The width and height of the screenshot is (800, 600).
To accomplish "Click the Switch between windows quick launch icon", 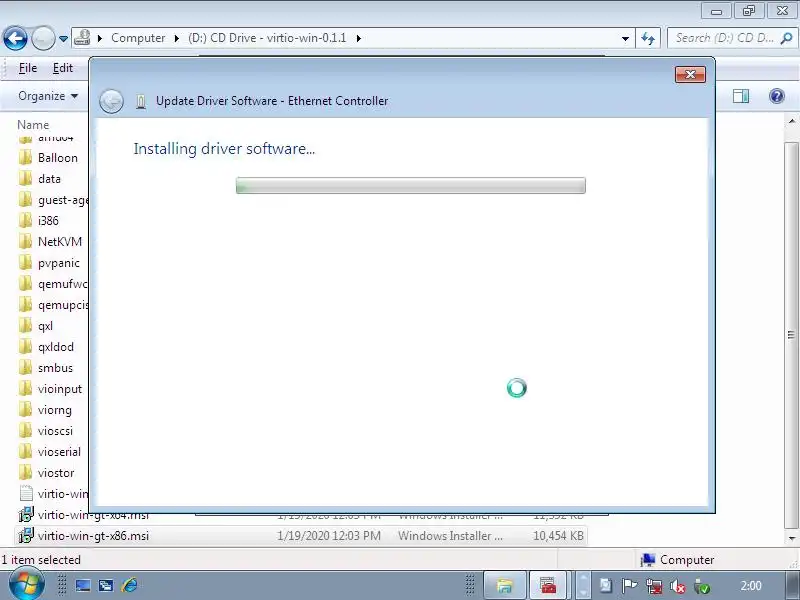I will point(106,585).
